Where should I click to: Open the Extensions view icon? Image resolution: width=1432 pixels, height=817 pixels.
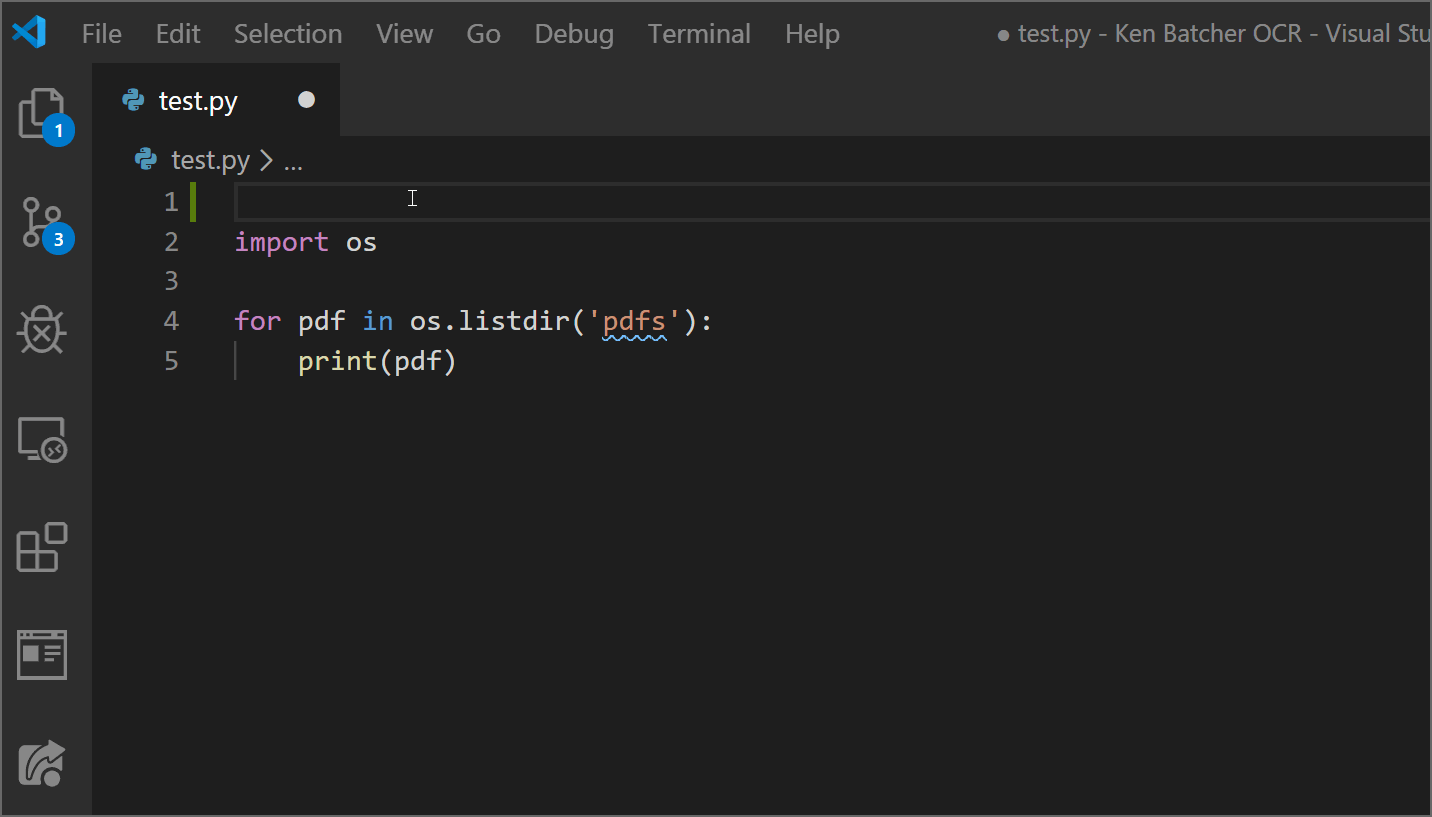click(42, 546)
